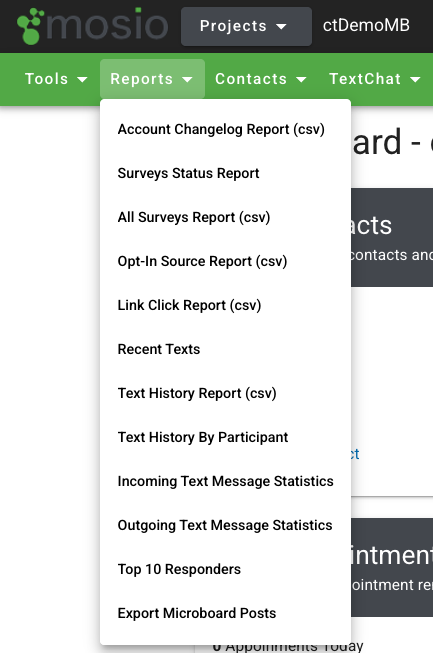Open Top 10 Responders report
The height and width of the screenshot is (653, 433).
(225, 569)
